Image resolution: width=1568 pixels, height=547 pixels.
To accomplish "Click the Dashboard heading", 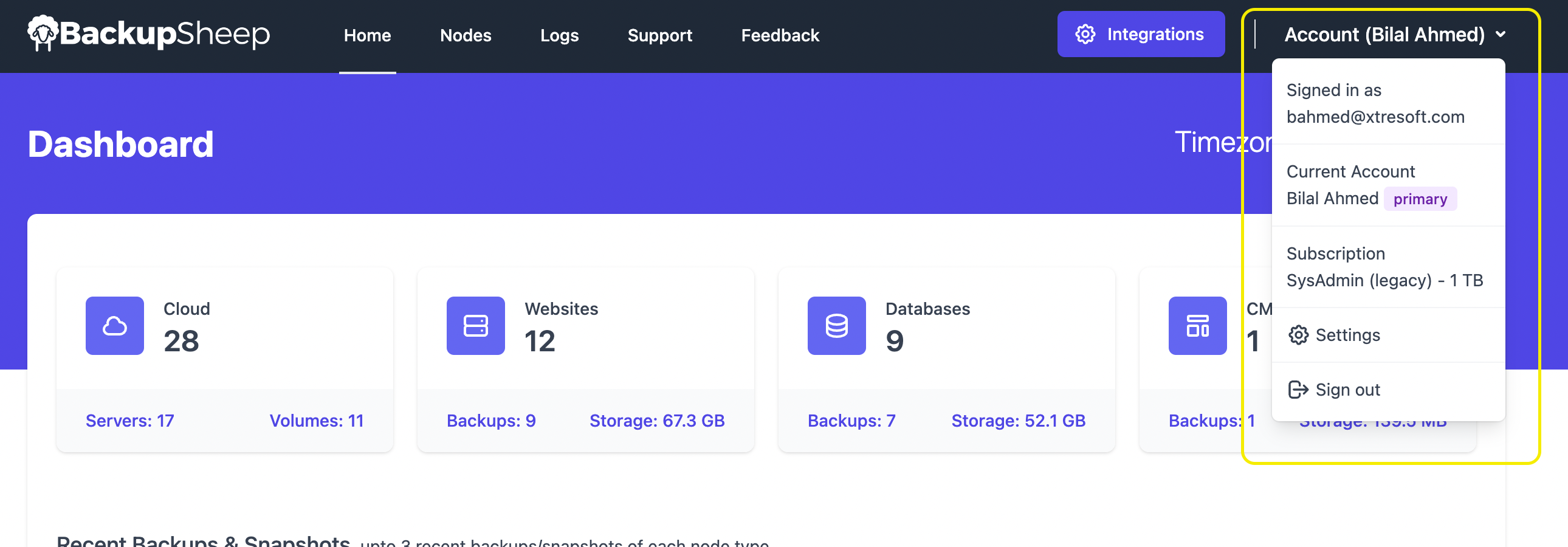I will 120,145.
